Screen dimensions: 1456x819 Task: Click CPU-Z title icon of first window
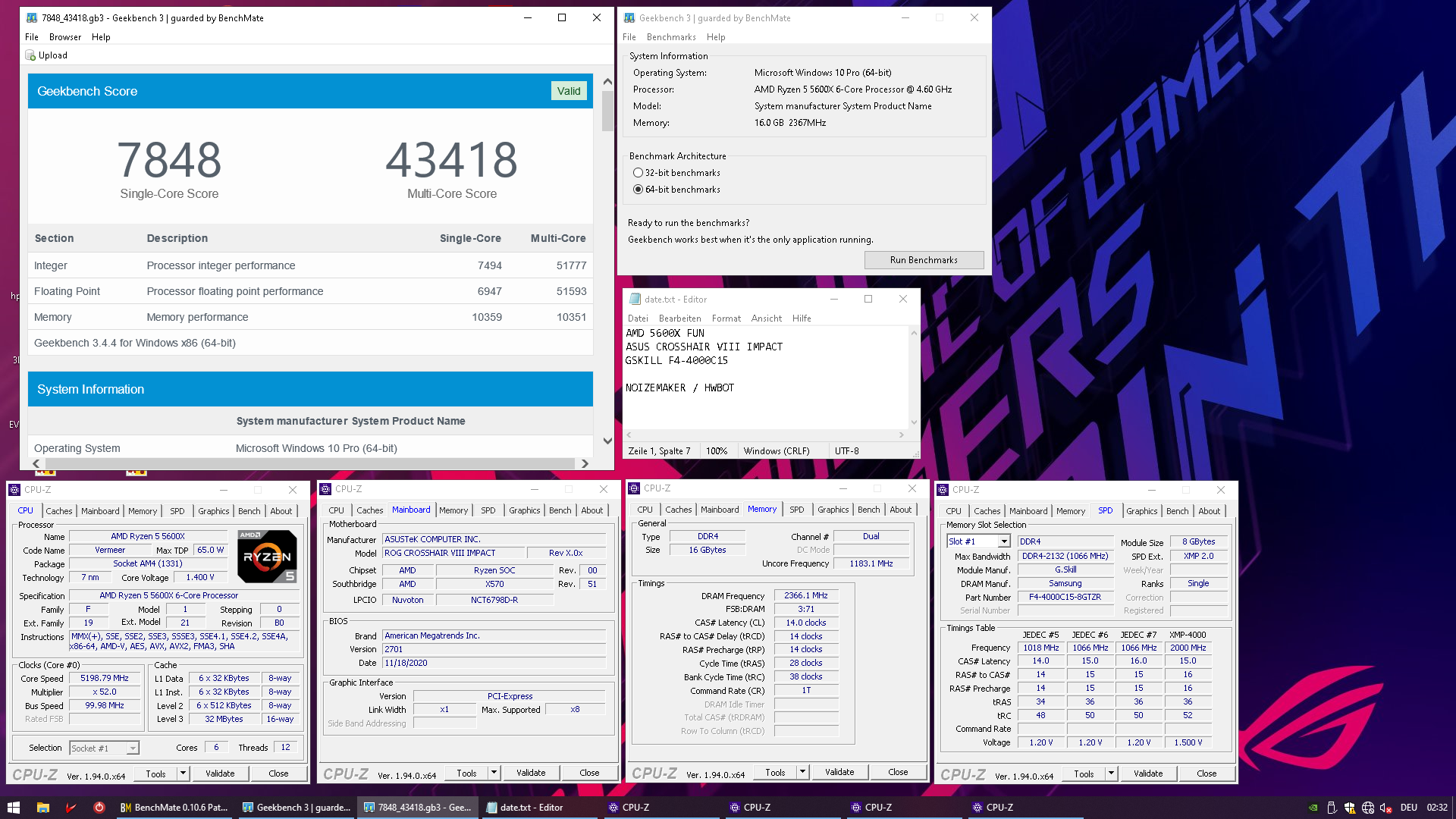14,490
